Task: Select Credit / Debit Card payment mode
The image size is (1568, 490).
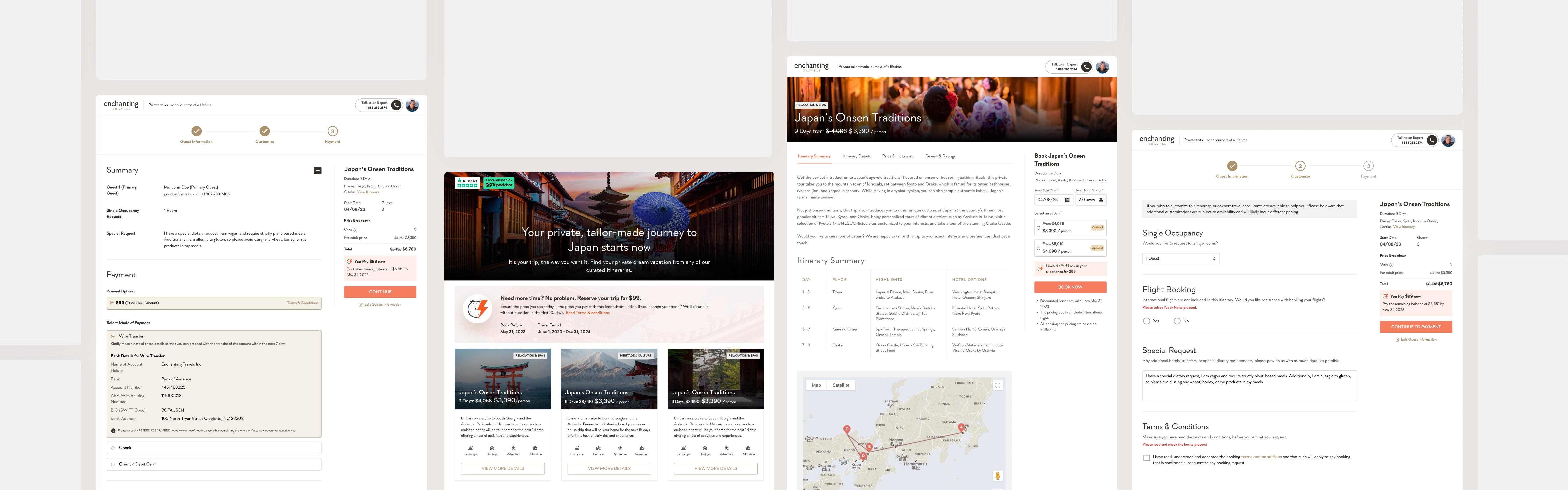Action: pyautogui.click(x=113, y=464)
